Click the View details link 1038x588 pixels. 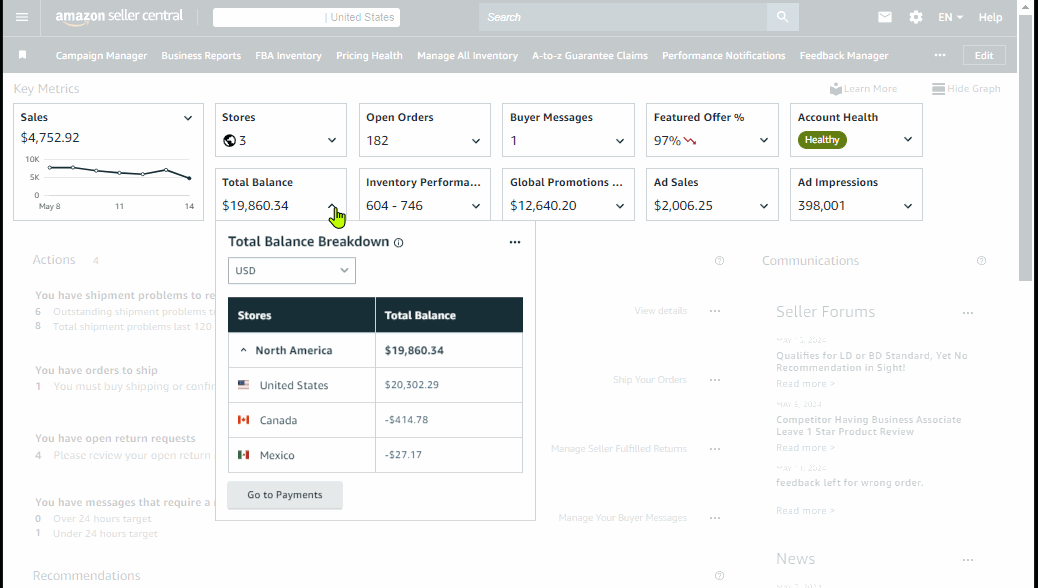[x=660, y=311]
